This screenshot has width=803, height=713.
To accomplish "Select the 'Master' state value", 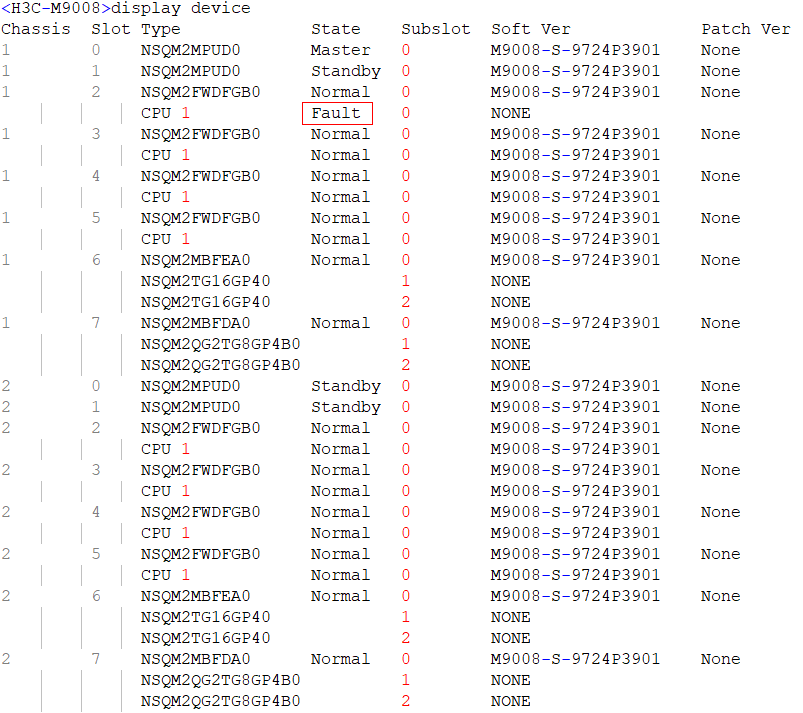I will pyautogui.click(x=341, y=50).
